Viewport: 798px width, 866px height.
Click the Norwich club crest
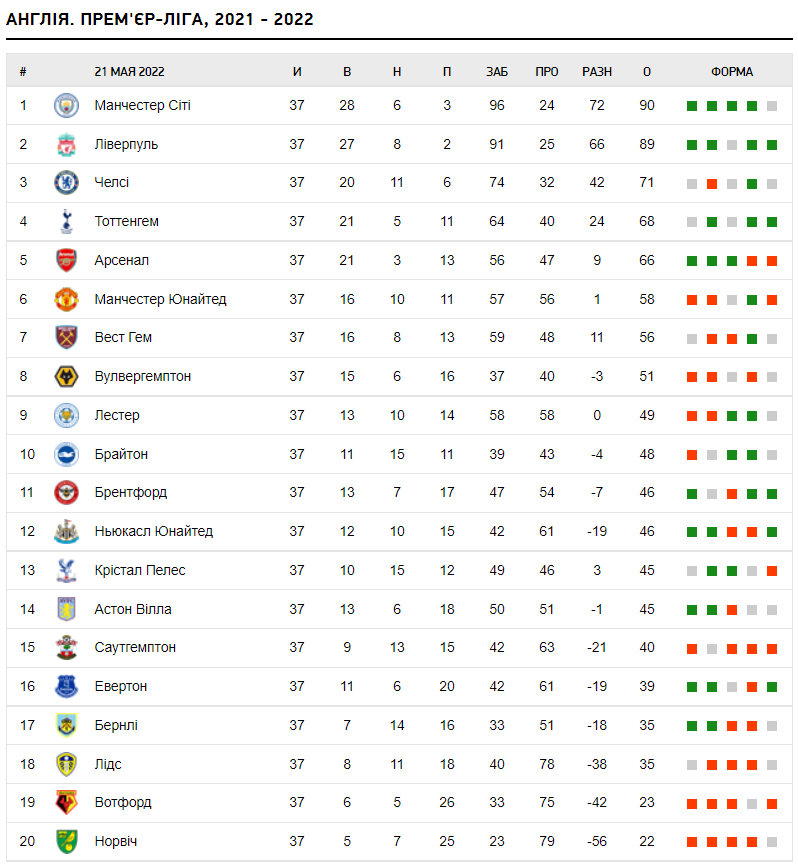pyautogui.click(x=66, y=842)
